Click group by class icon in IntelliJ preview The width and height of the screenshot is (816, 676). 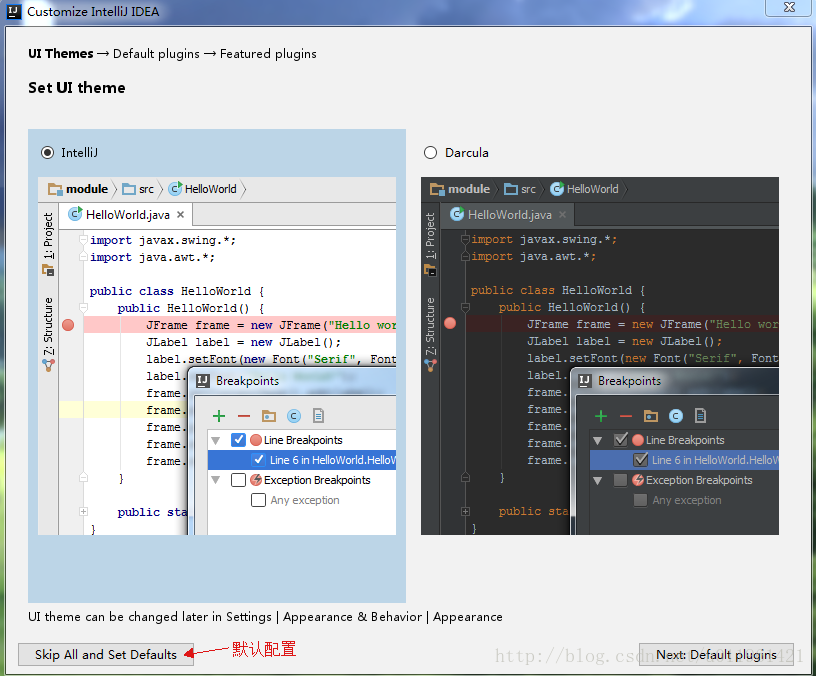(294, 416)
